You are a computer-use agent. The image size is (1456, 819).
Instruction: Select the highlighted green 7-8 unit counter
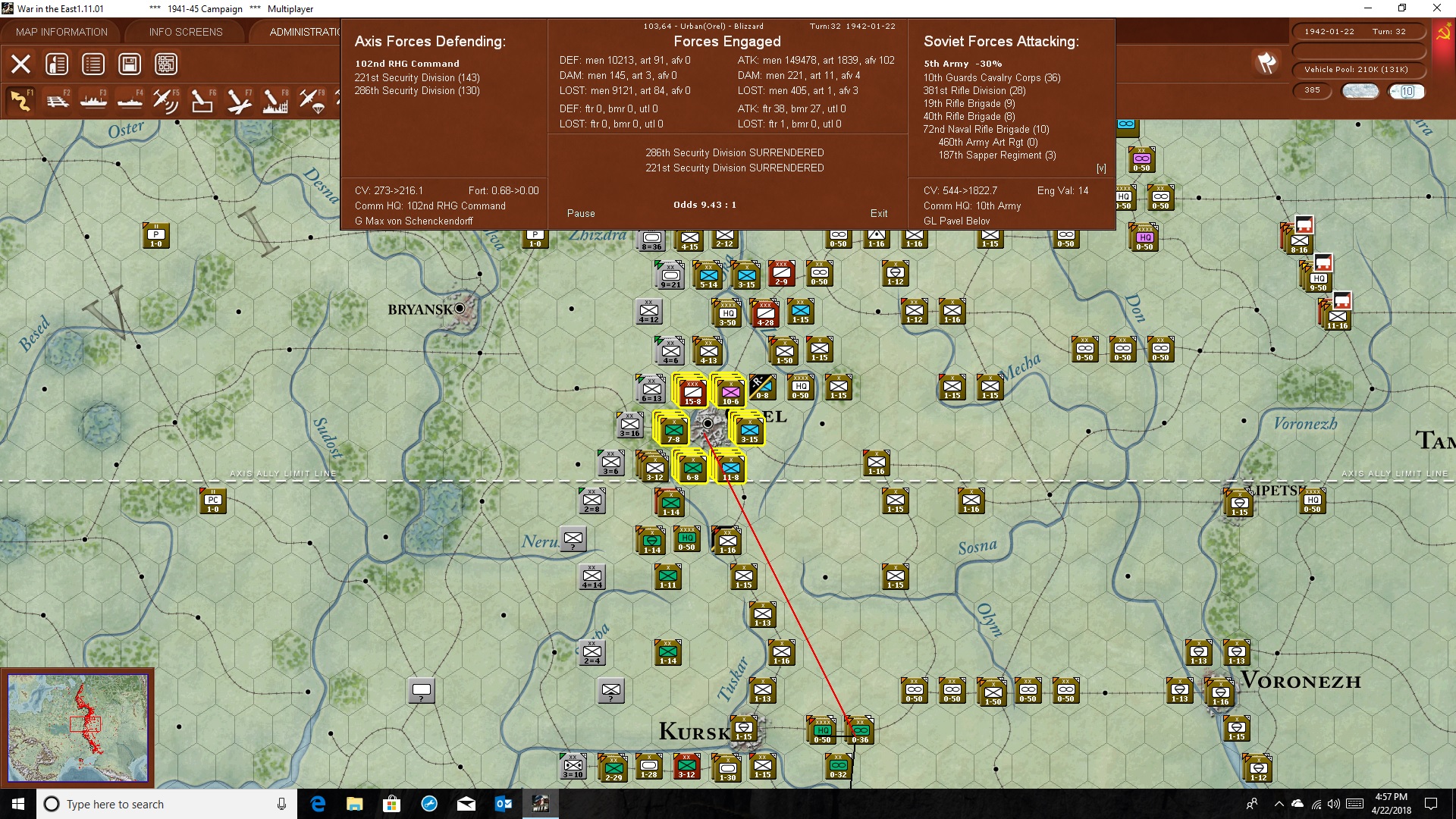[x=673, y=429]
